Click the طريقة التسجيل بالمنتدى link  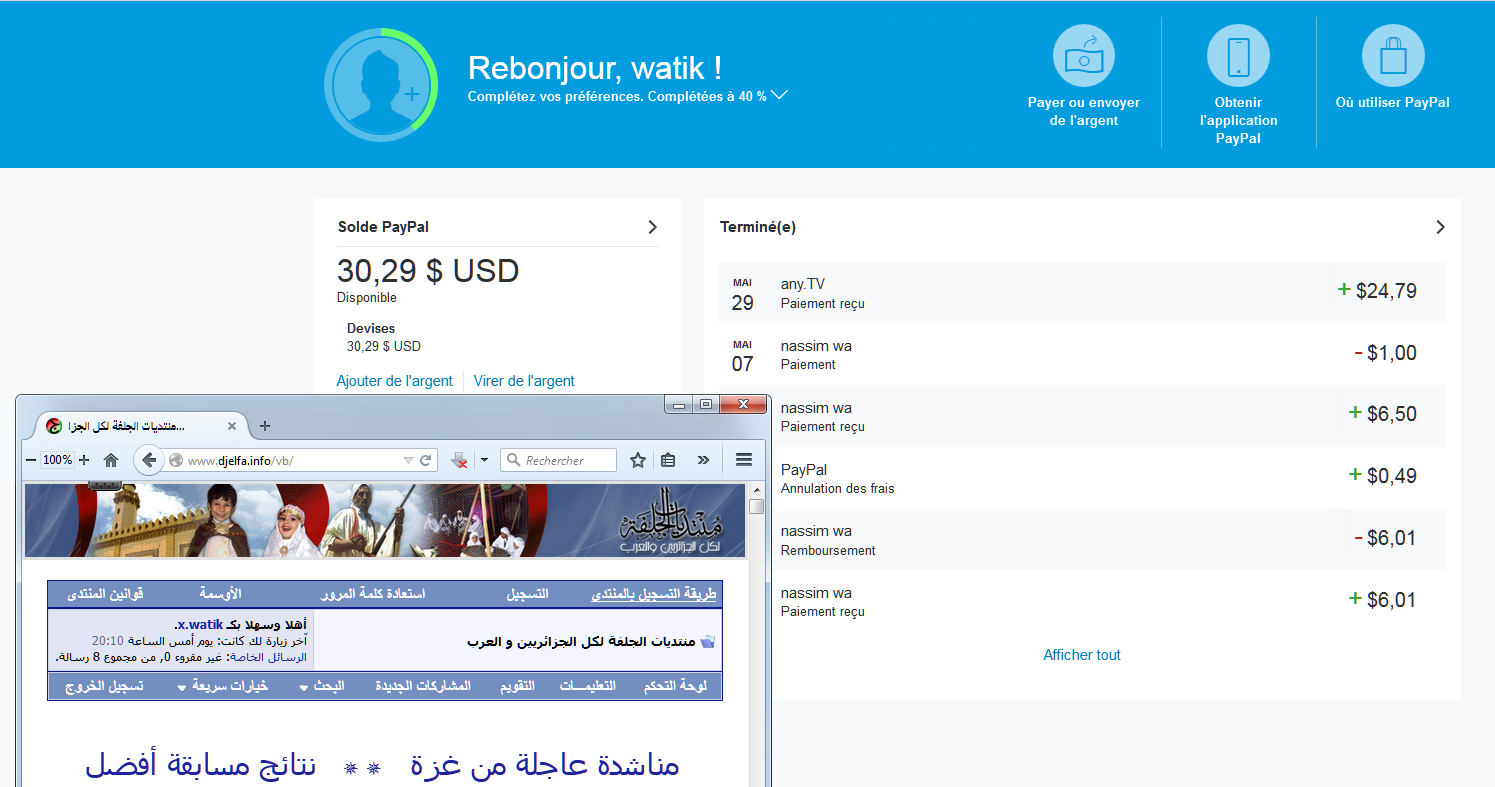tap(654, 594)
